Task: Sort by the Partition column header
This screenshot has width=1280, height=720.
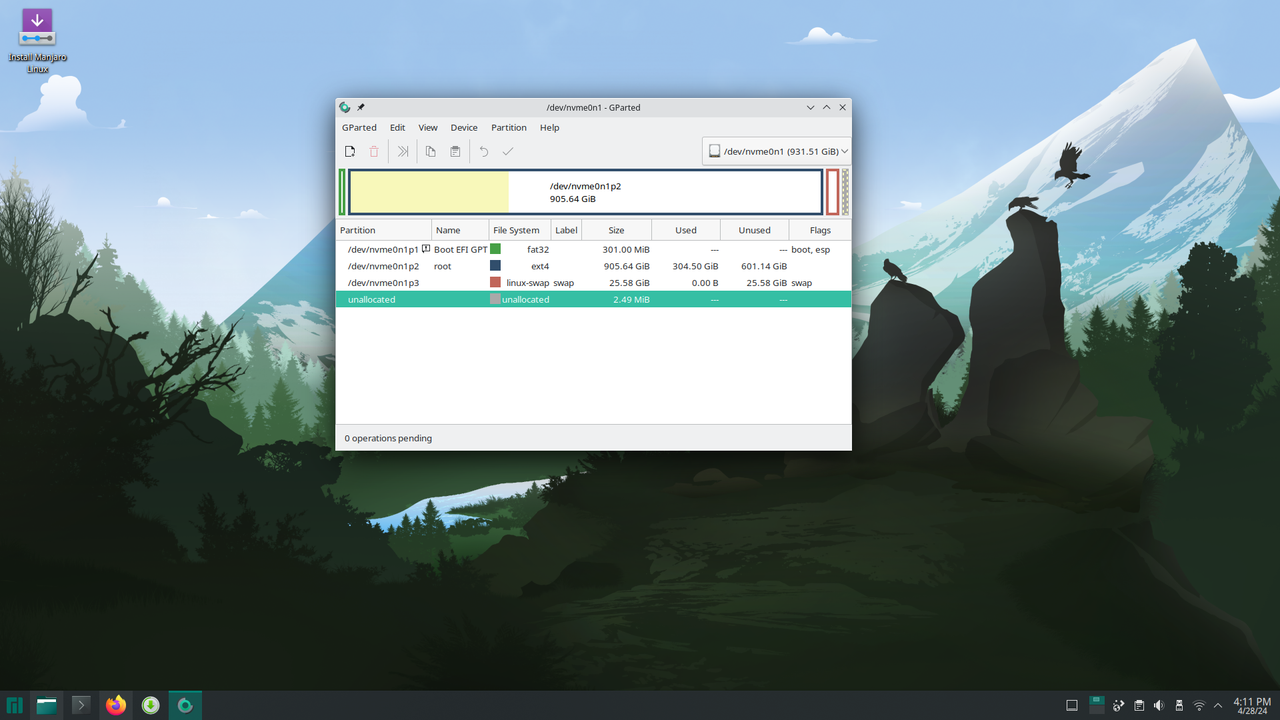Action: (x=384, y=230)
